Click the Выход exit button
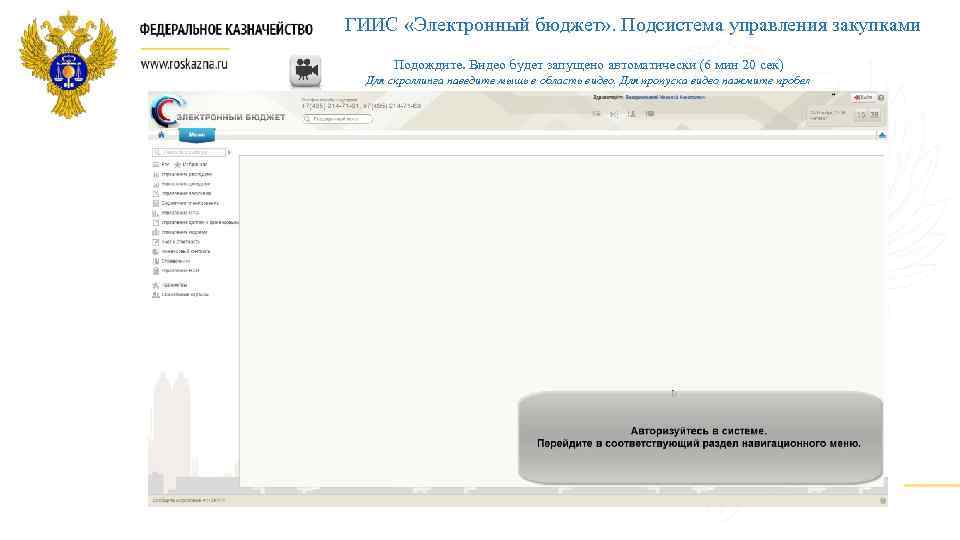The height and width of the screenshot is (540, 960). pyautogui.click(x=863, y=98)
